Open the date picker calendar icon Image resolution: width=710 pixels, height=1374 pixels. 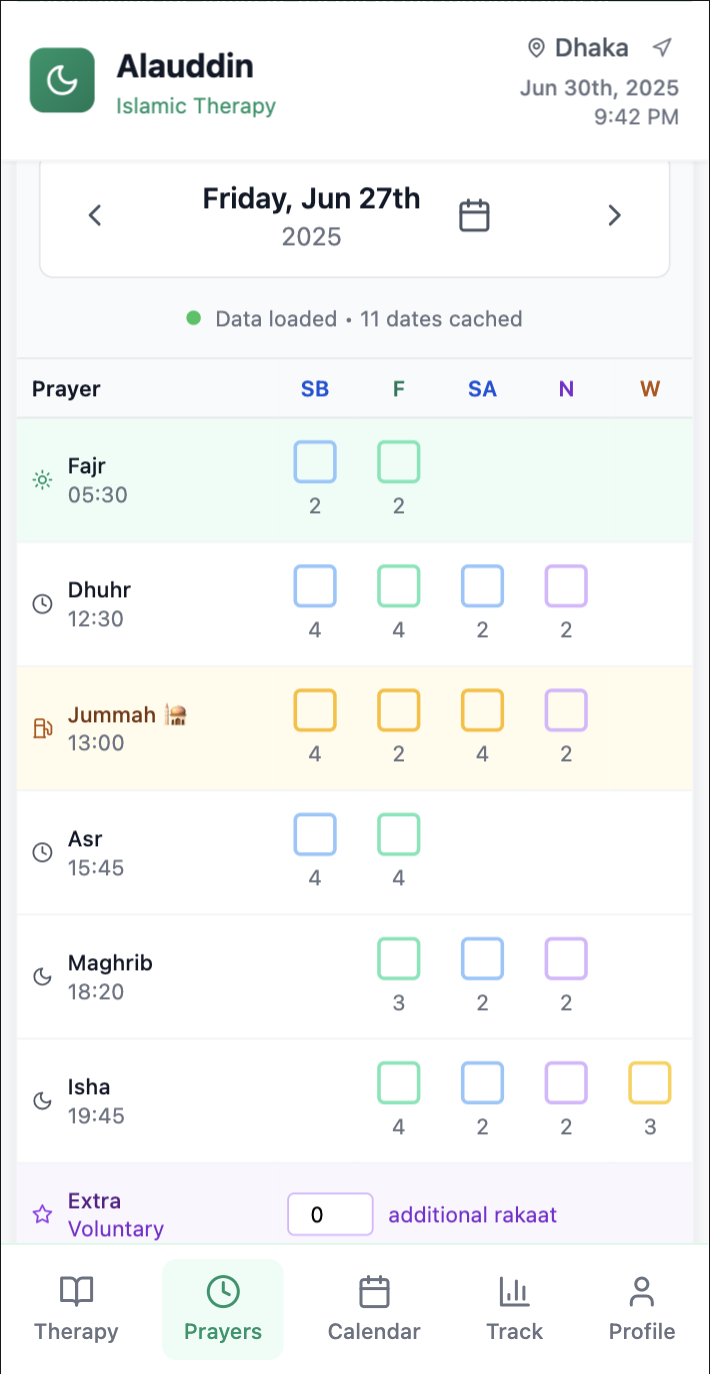(x=474, y=215)
